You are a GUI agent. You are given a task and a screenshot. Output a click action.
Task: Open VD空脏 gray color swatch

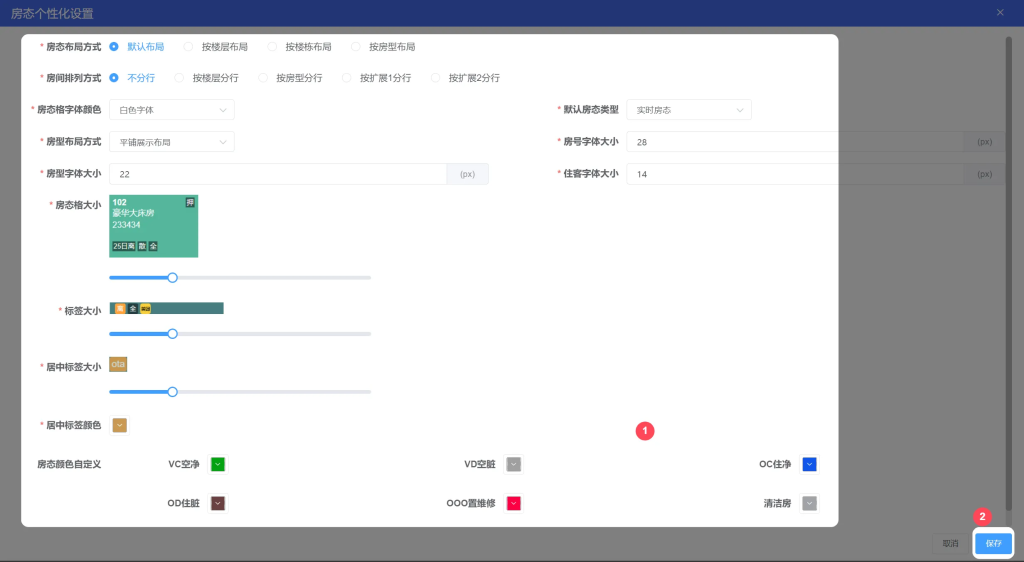coord(513,464)
